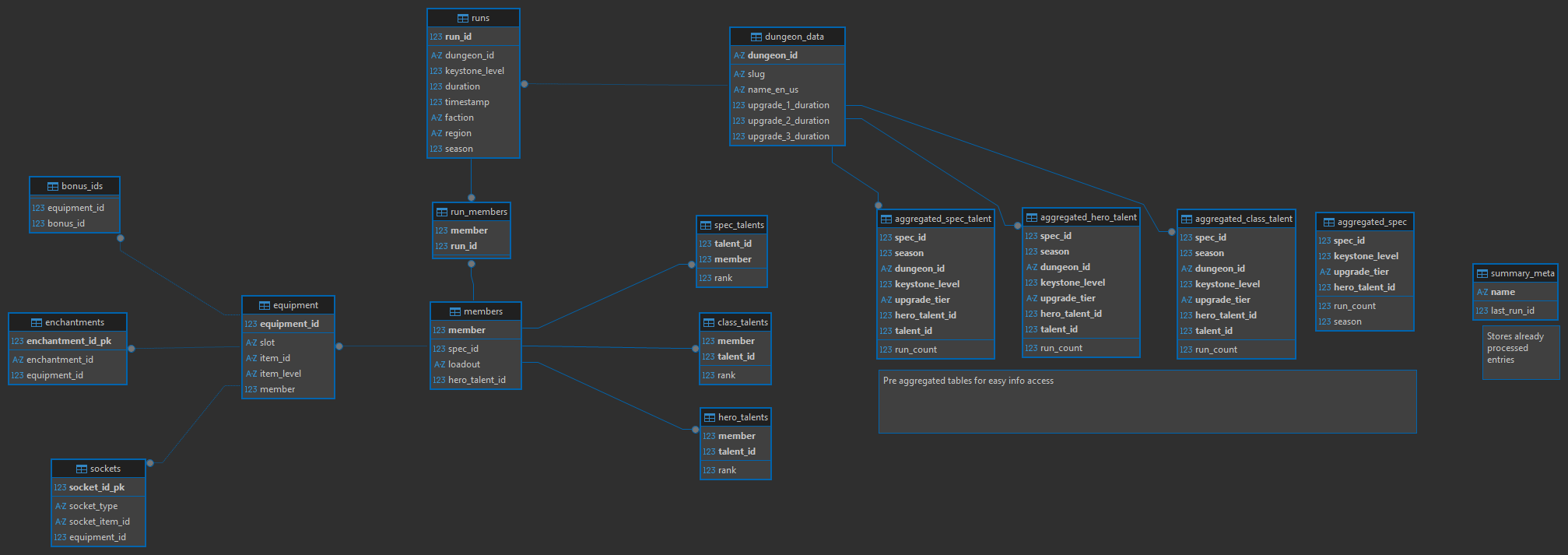This screenshot has width=1568, height=555.
Task: Select equipment_id column in bonus_ids table
Action: (75, 208)
